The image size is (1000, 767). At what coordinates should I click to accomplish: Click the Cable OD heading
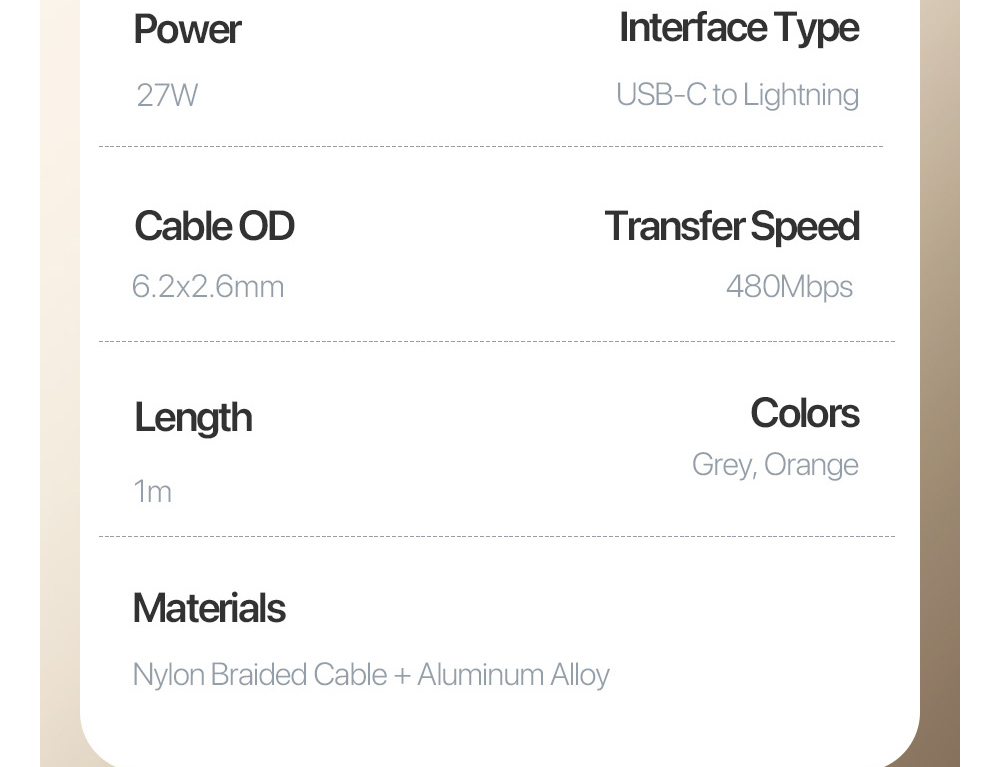coord(214,226)
